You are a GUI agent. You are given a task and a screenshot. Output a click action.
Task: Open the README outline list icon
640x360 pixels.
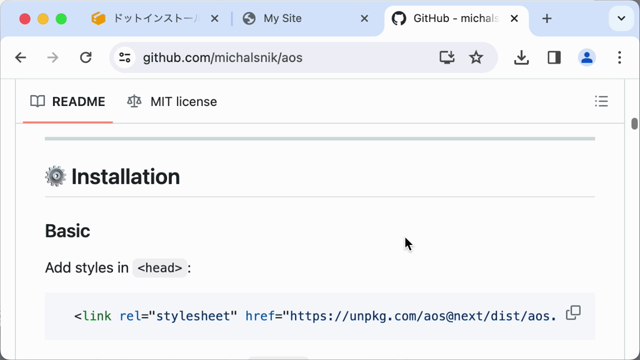[x=601, y=101]
